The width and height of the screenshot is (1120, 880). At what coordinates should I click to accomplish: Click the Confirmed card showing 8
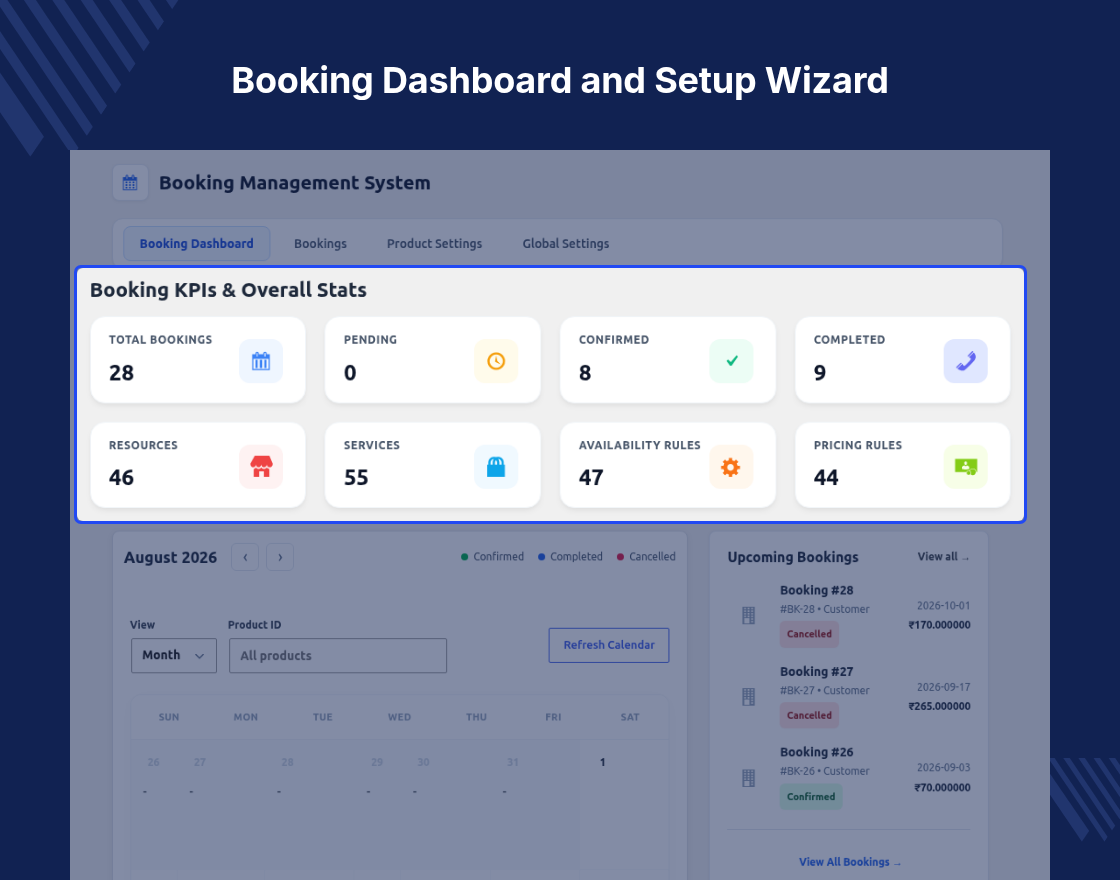pos(668,360)
